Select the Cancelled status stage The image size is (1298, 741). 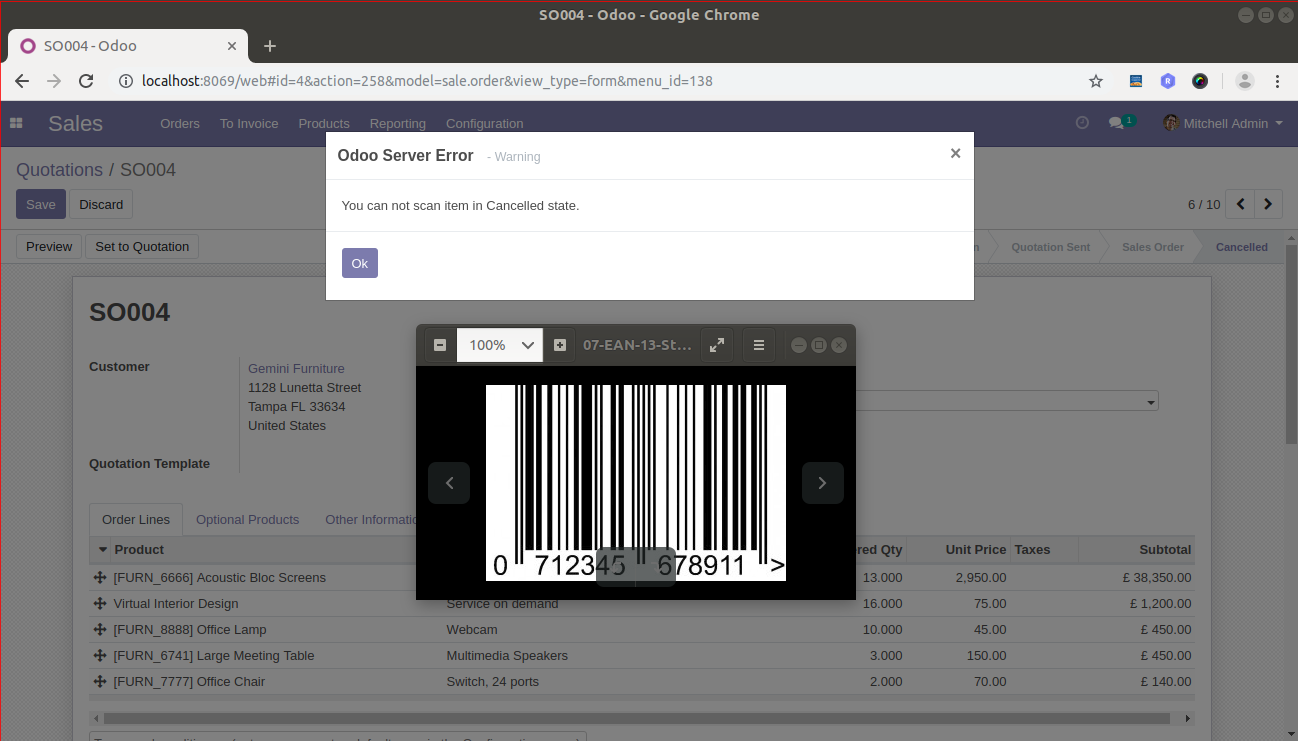[x=1241, y=247]
